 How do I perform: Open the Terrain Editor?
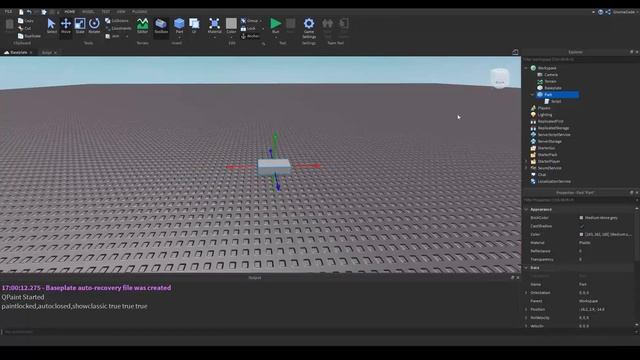[x=142, y=26]
